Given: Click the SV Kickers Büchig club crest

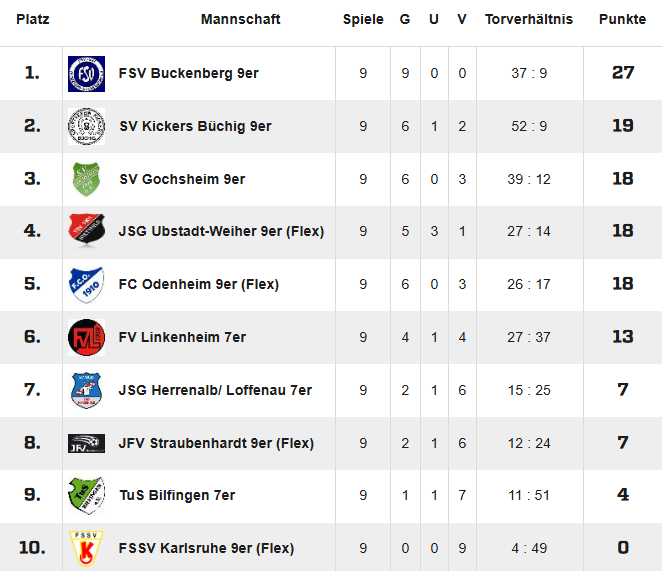Looking at the screenshot, I should 86,127.
